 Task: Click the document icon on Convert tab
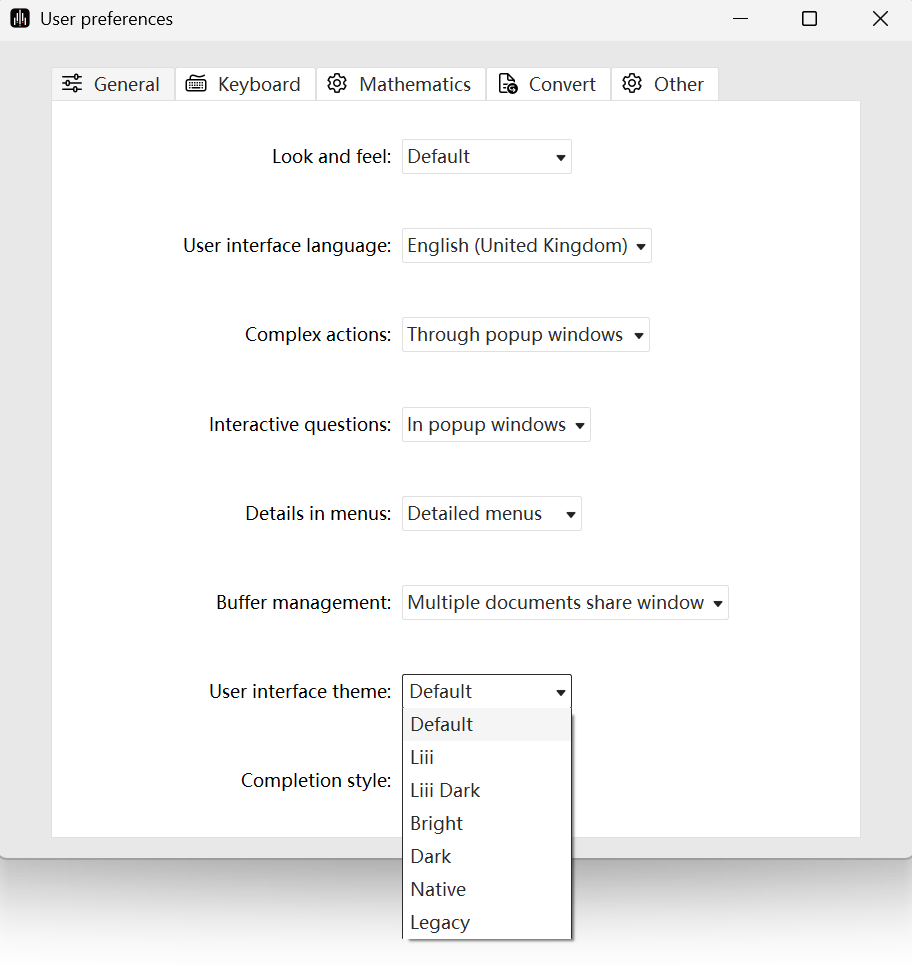click(508, 84)
